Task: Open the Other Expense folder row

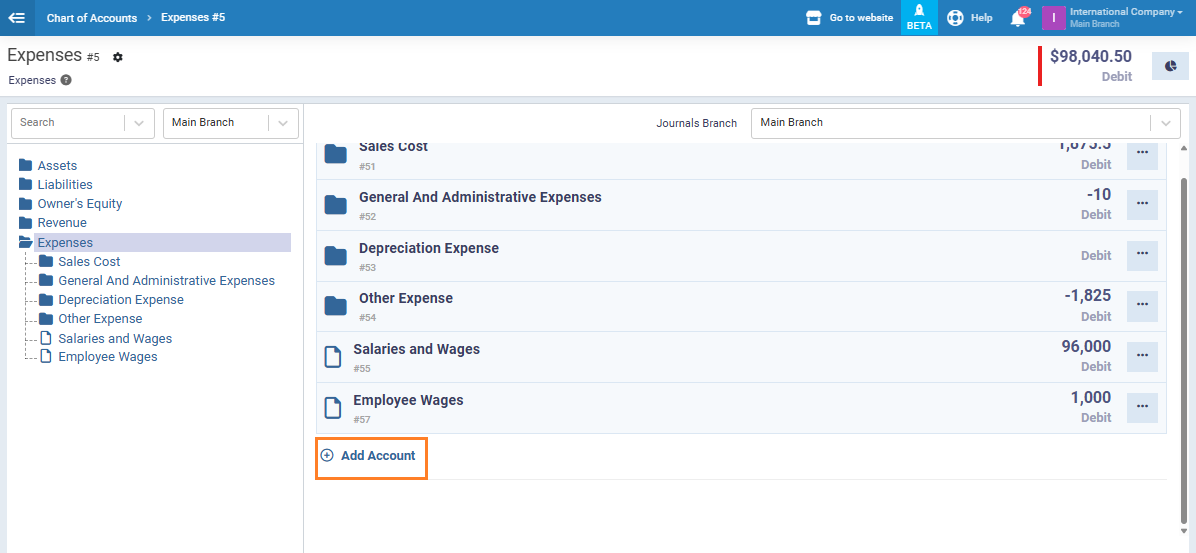Action: click(405, 299)
